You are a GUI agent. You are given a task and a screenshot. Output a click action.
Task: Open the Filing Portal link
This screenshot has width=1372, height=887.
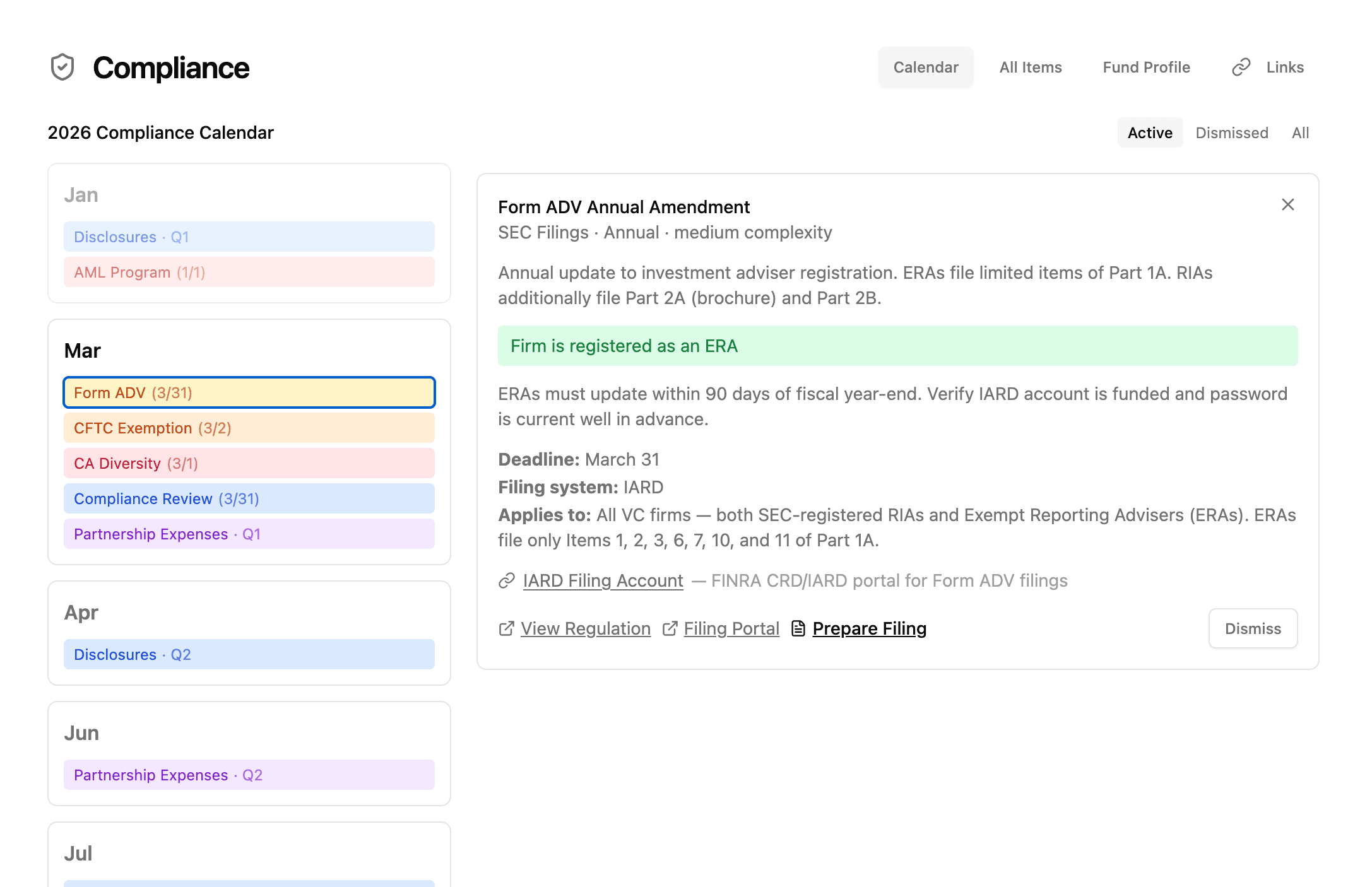point(731,628)
